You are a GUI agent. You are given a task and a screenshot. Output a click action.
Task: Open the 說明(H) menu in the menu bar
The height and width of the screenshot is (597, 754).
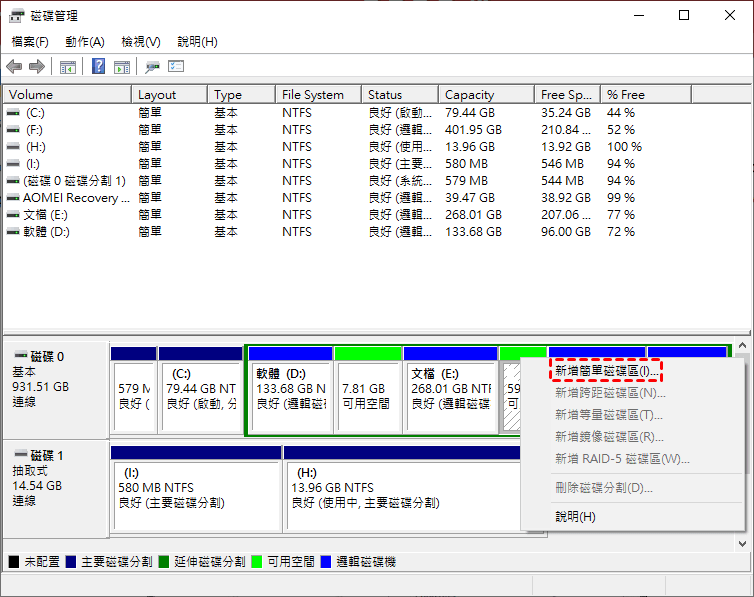tap(197, 42)
